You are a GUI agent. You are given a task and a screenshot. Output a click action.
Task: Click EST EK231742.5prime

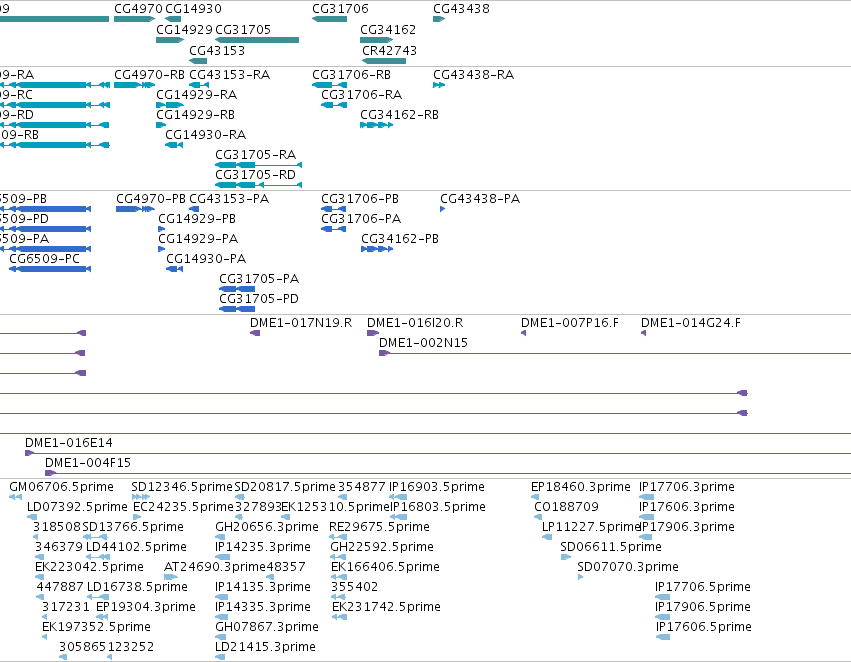point(386,607)
